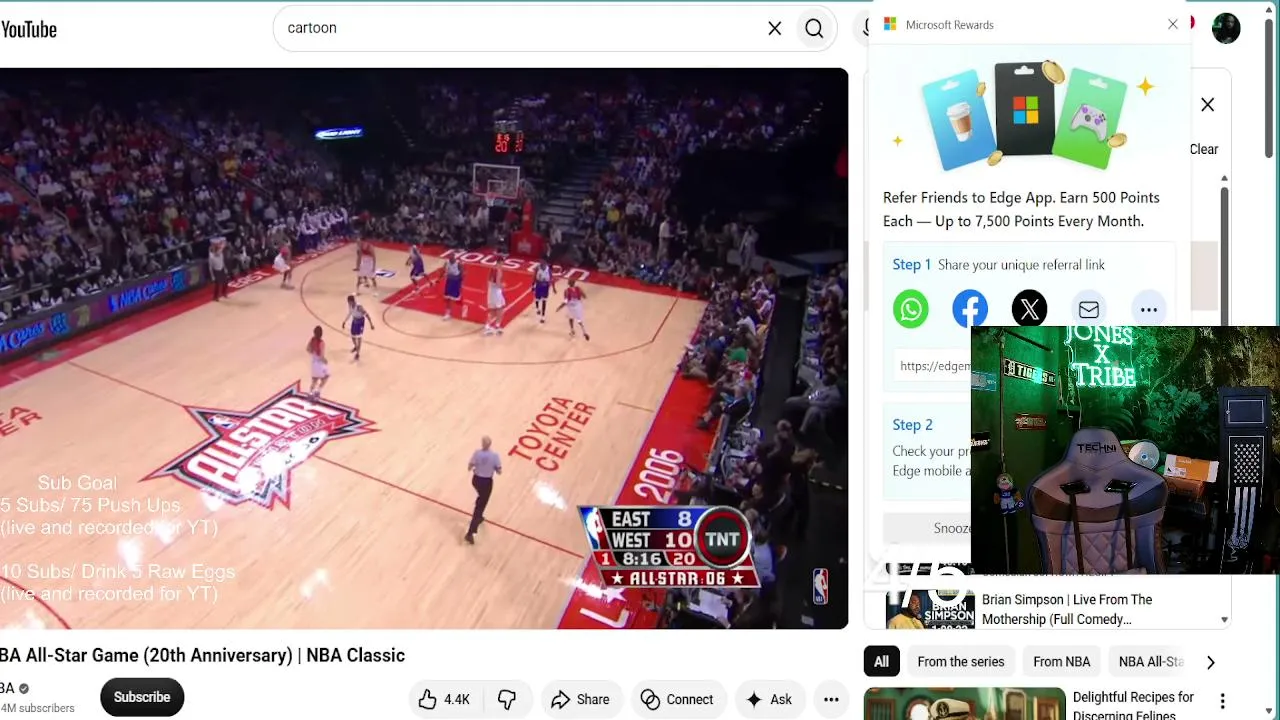Click Clear in the side panel
This screenshot has height=720, width=1280.
coord(1204,149)
